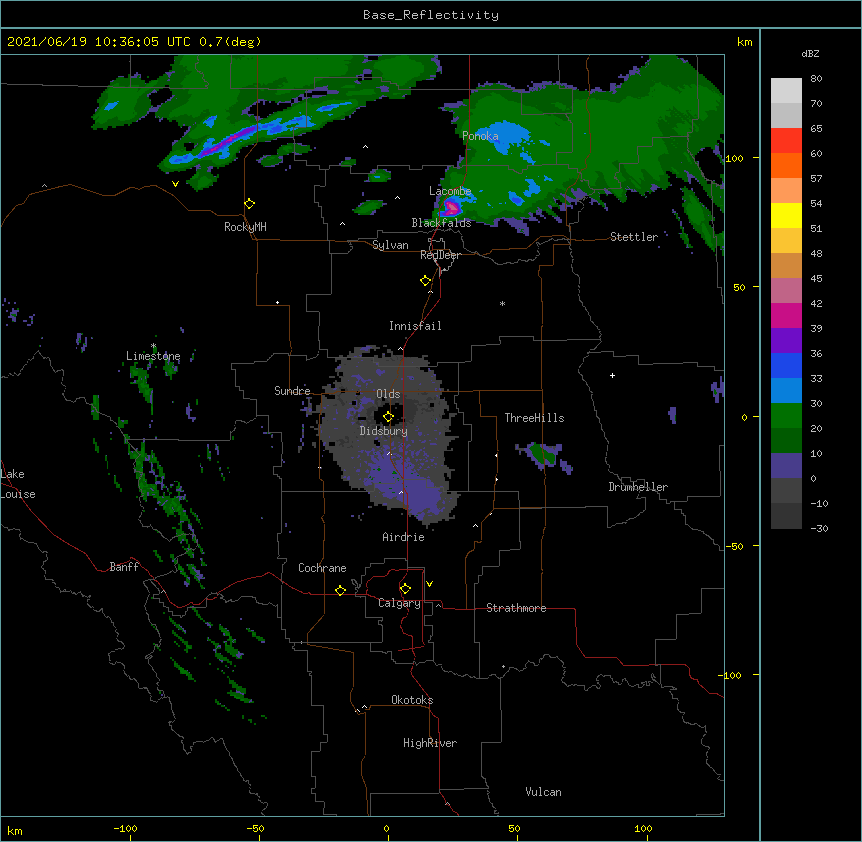The height and width of the screenshot is (842, 862).
Task: Select the ThreeHills label
Action: [x=534, y=418]
